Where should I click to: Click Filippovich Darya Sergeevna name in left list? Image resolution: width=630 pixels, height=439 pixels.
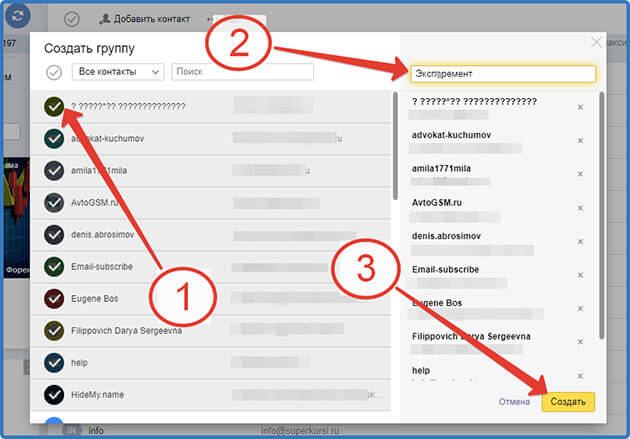[127, 331]
